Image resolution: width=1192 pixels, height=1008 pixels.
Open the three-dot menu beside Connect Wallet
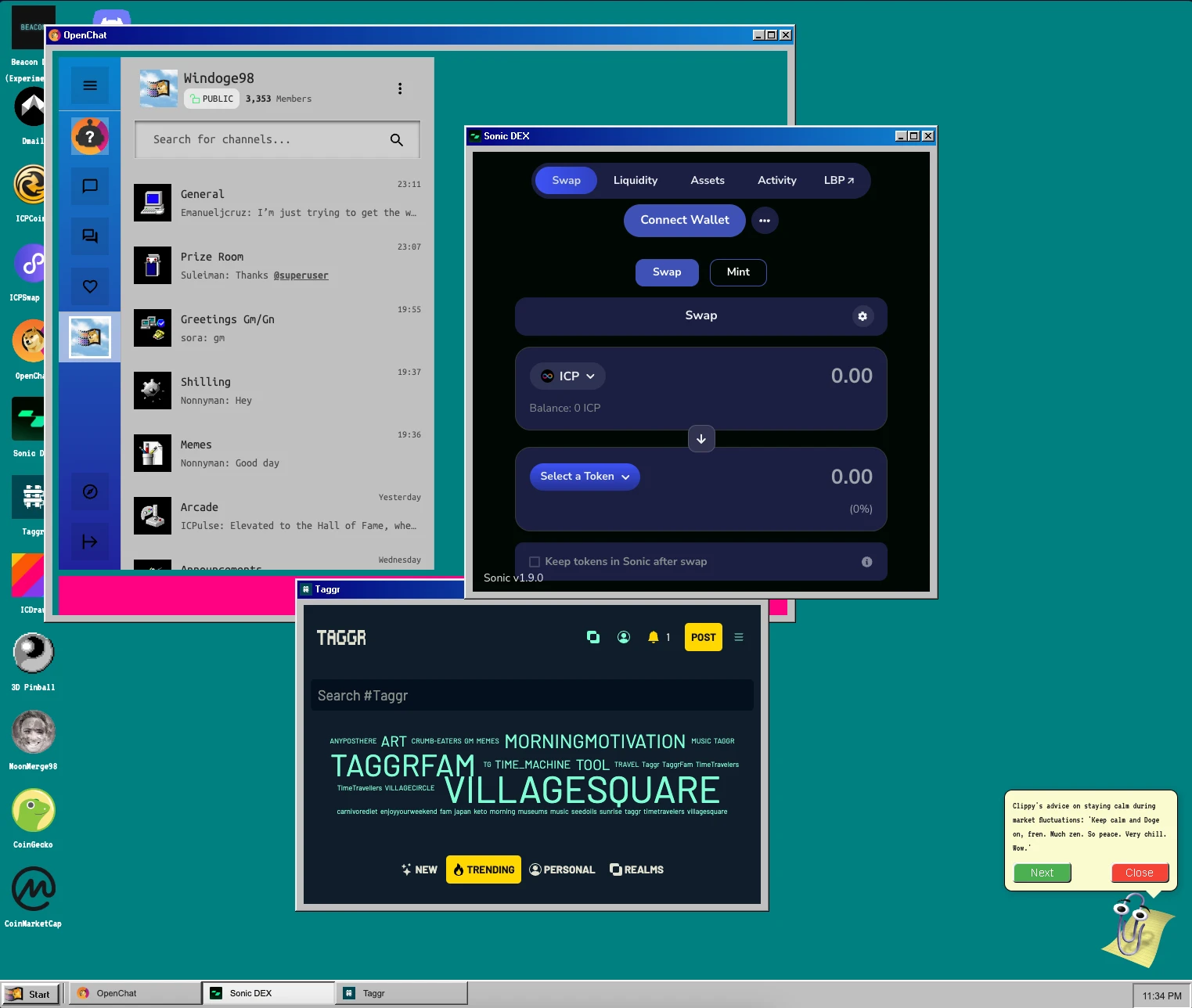pos(765,221)
